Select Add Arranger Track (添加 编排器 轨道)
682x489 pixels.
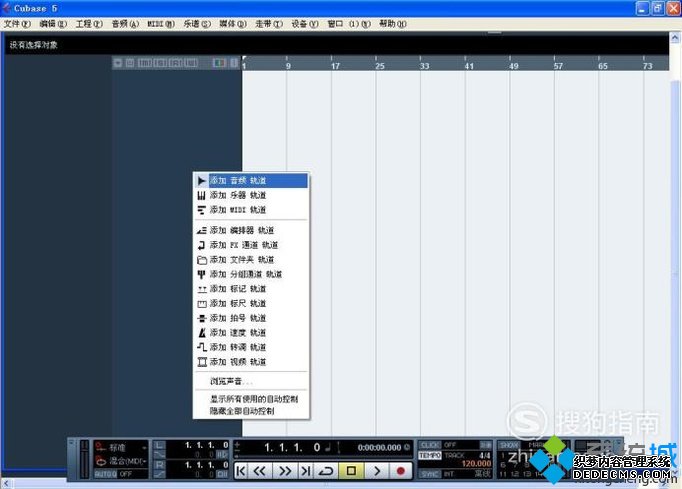click(x=251, y=230)
